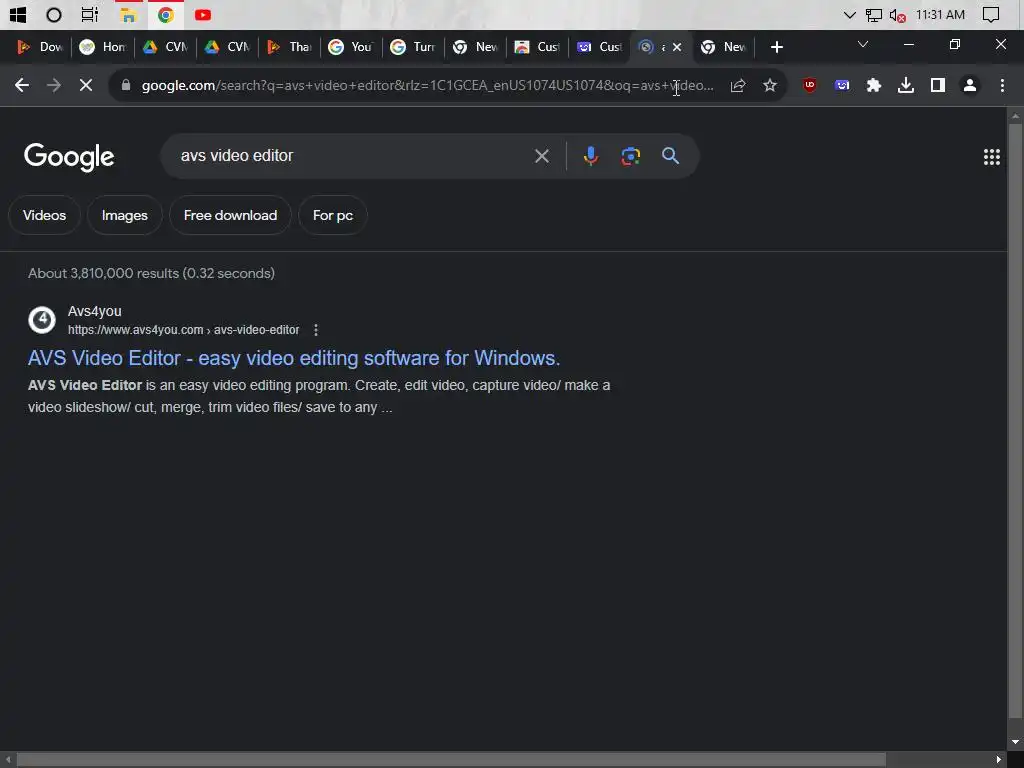Switch to the first CVN Drive tab
Viewport: 1024px width, 768px height.
pos(165,47)
